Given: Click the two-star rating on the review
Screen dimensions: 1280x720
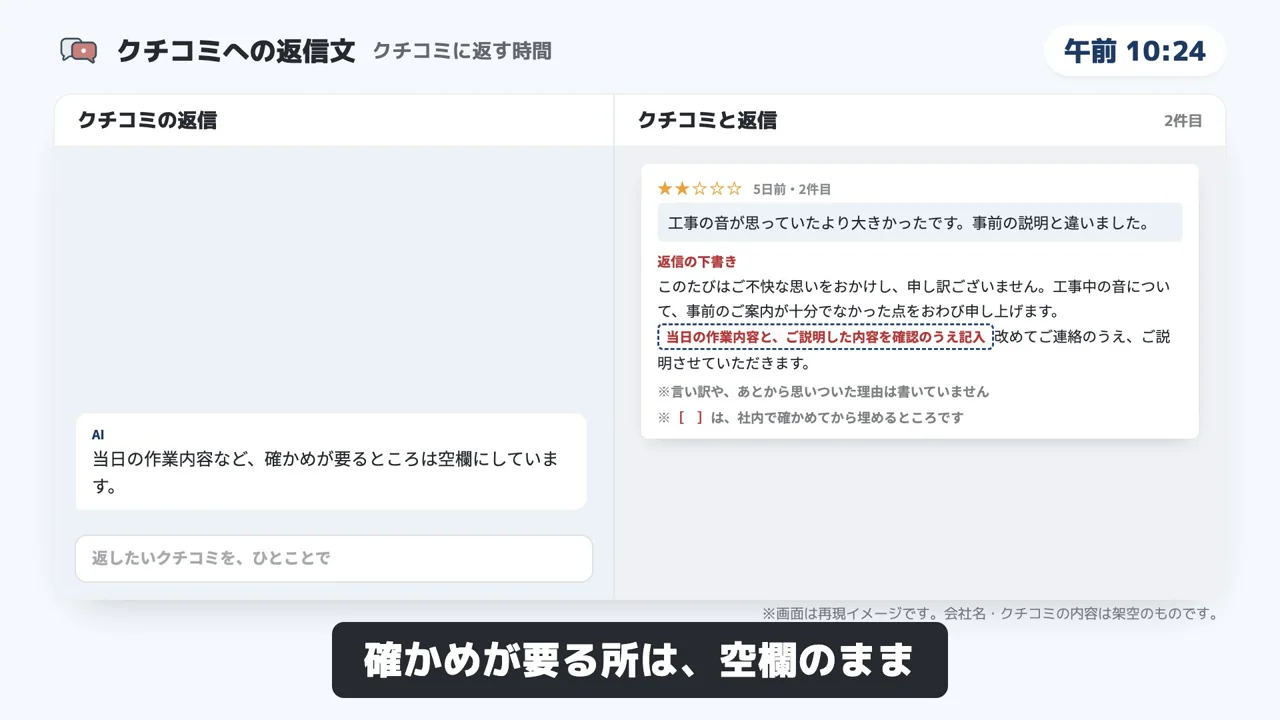Looking at the screenshot, I should (699, 189).
